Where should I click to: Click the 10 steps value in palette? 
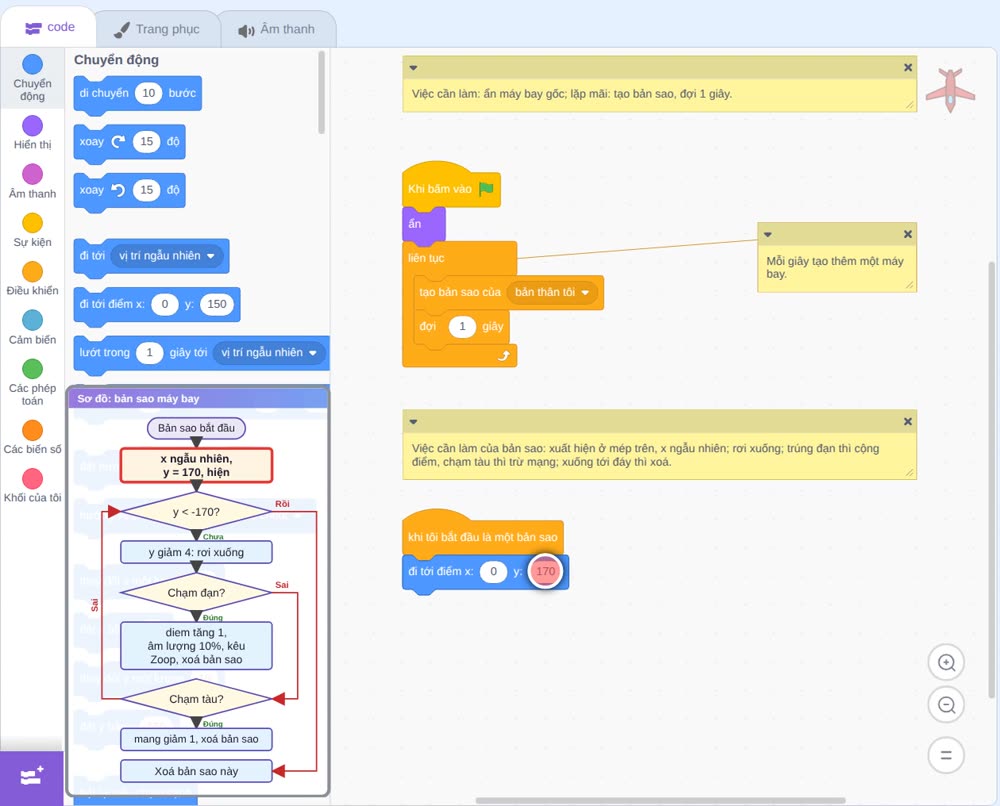click(x=149, y=93)
